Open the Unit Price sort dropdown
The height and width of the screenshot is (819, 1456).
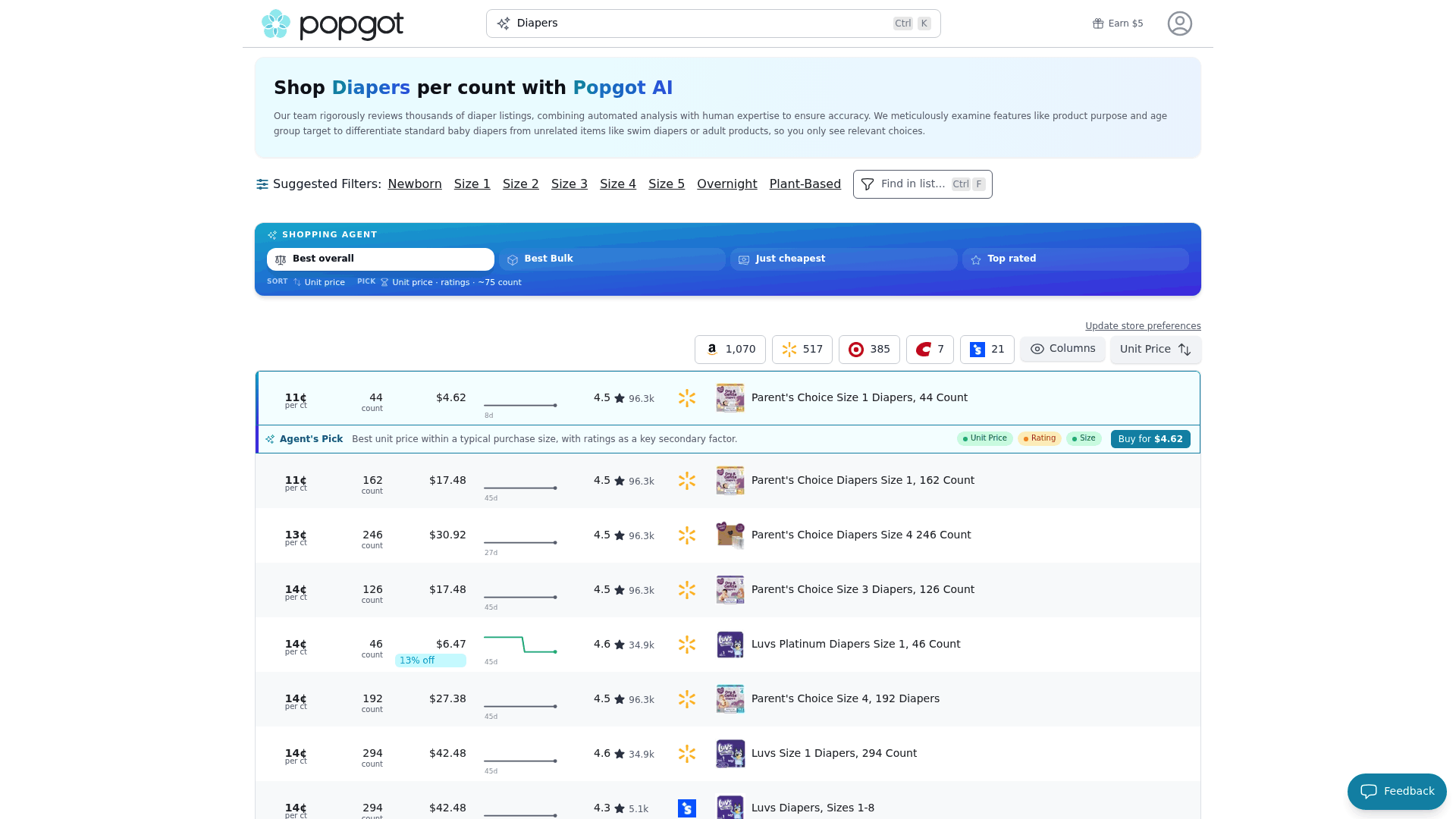pos(1156,350)
